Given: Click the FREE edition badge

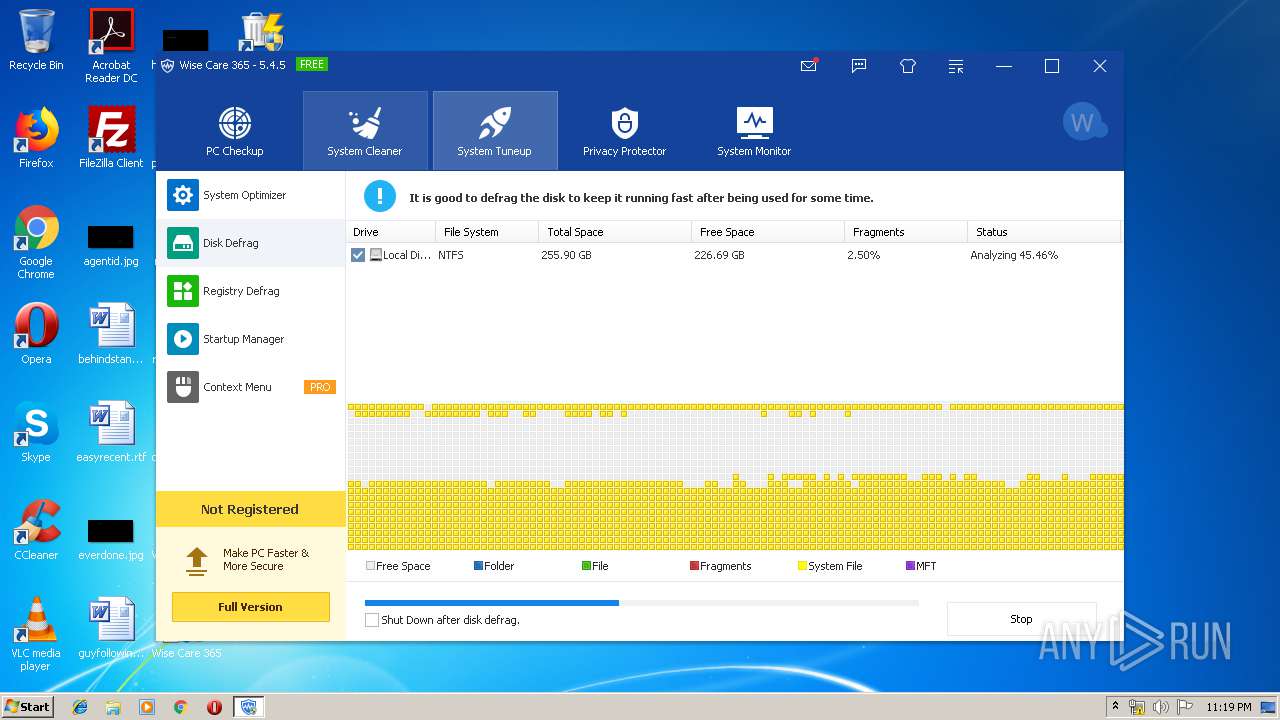Looking at the screenshot, I should (x=312, y=64).
